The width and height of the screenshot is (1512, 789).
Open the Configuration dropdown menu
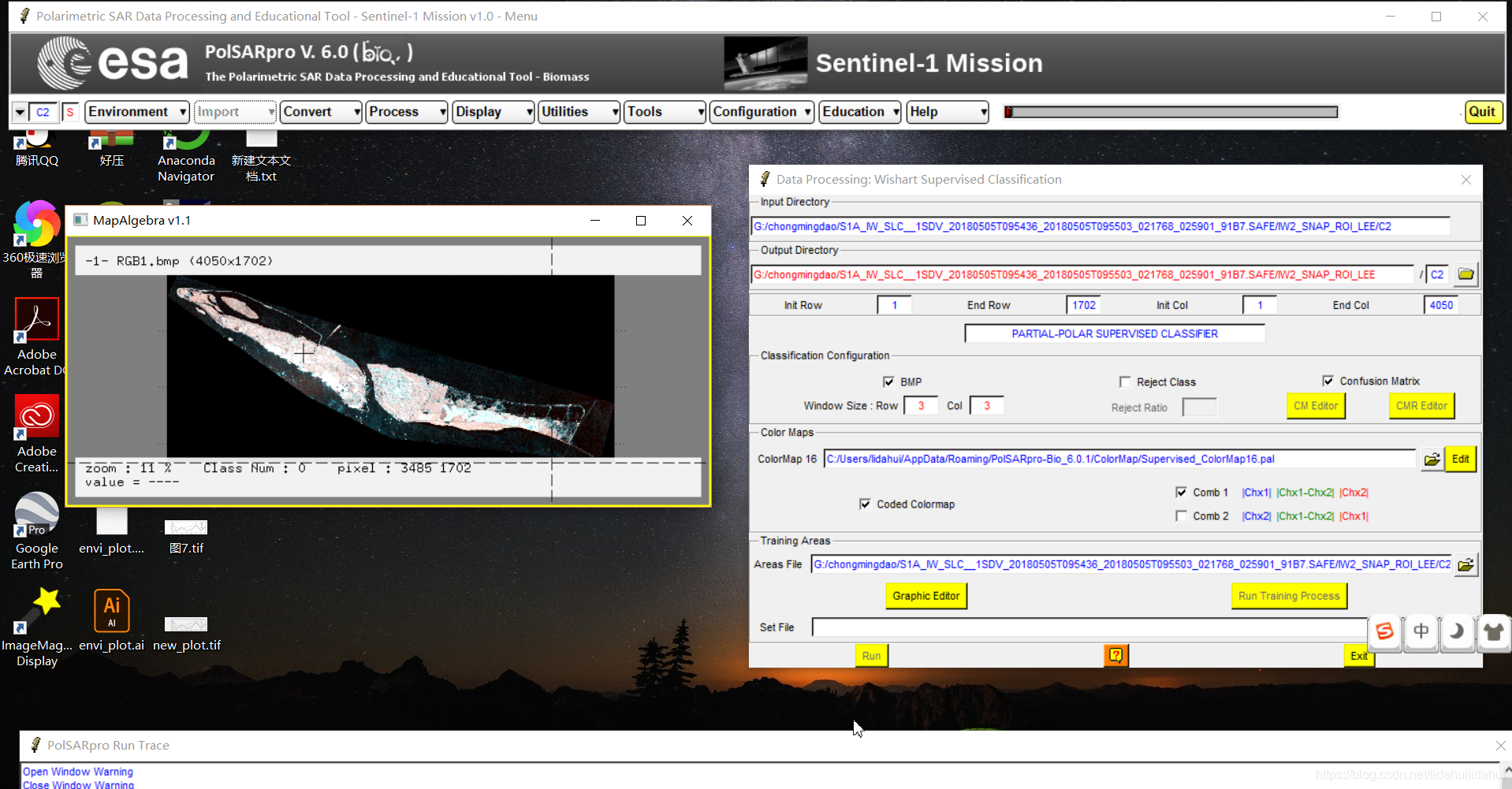point(762,112)
